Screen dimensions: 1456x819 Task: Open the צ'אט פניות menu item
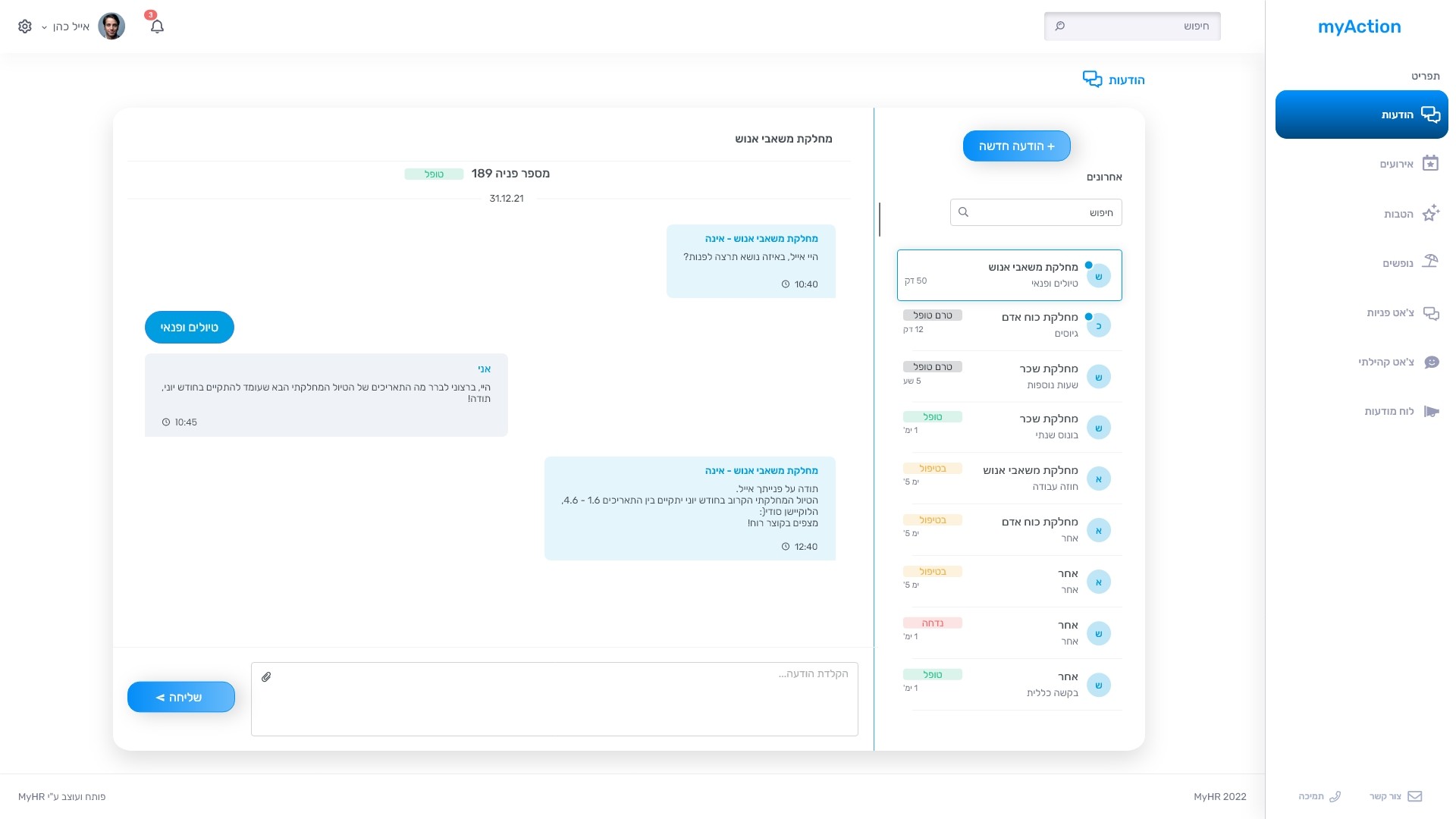click(1390, 312)
